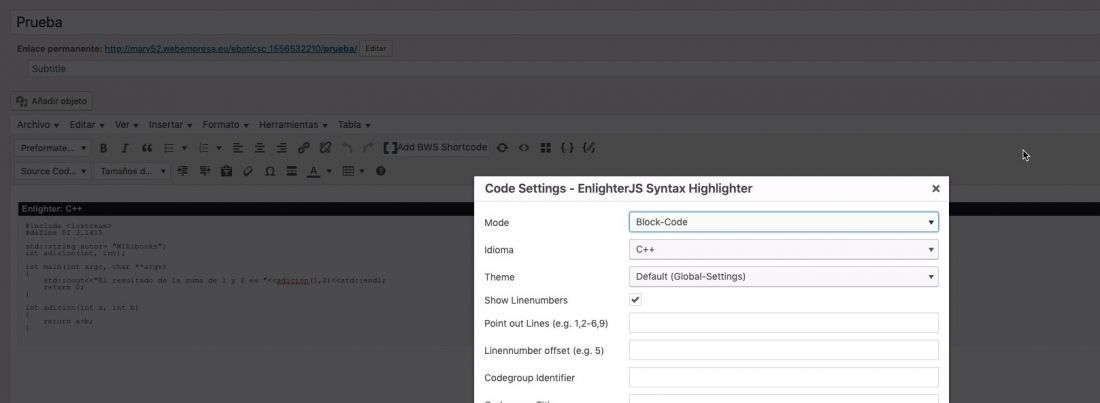Image resolution: width=1100 pixels, height=403 pixels.
Task: Increase indent in editor
Action: tap(205, 171)
